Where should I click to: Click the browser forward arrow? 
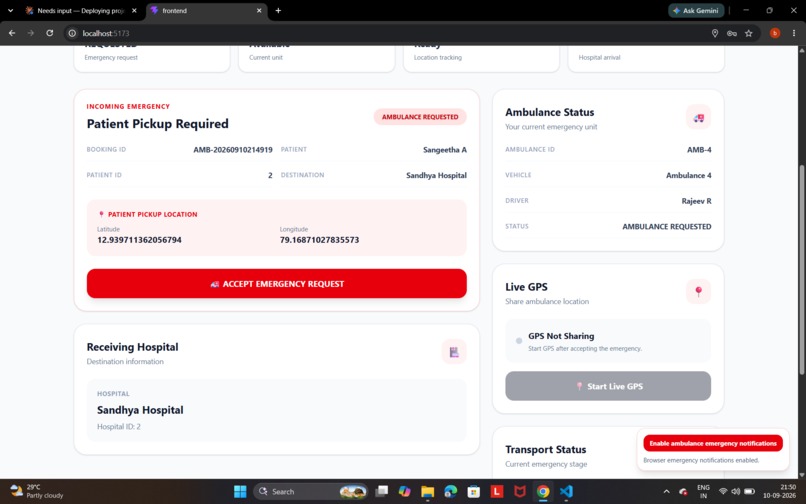click(x=31, y=33)
